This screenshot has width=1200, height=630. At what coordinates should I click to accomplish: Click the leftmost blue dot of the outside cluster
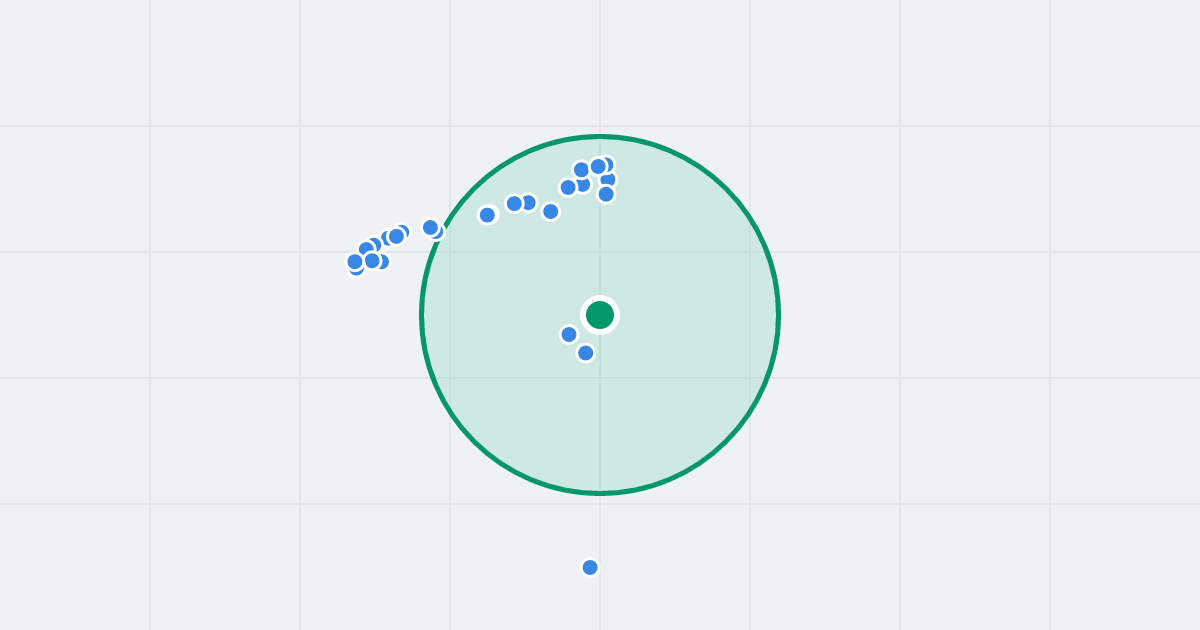coord(355,262)
